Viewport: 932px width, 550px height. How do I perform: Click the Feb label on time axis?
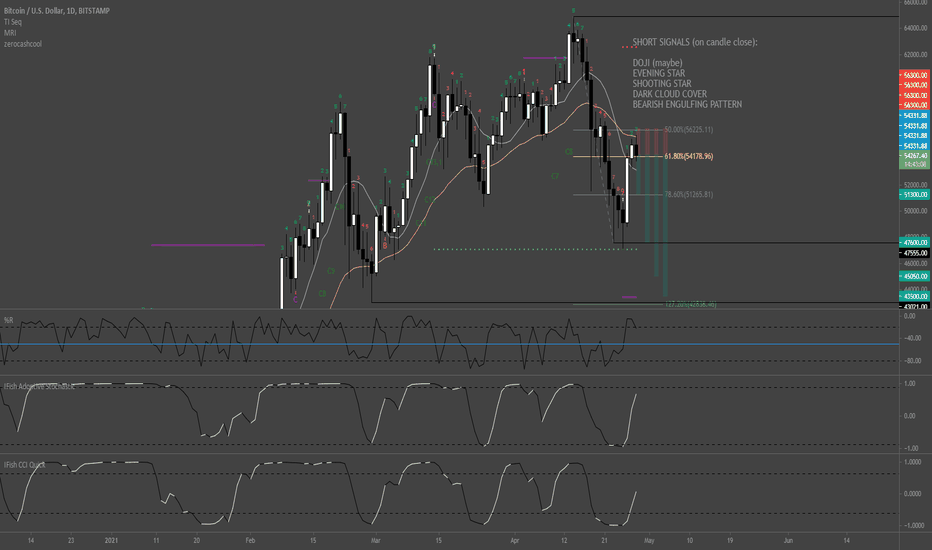[250, 540]
